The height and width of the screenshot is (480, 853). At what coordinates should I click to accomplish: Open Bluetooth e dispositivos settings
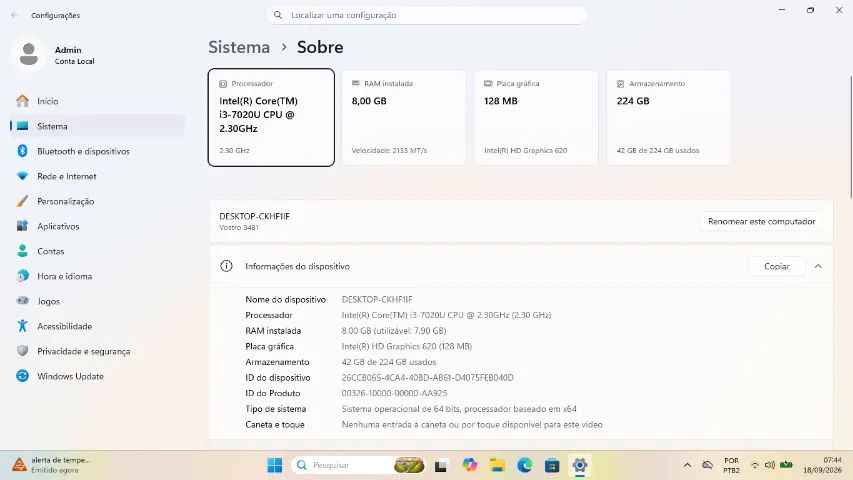97,151
